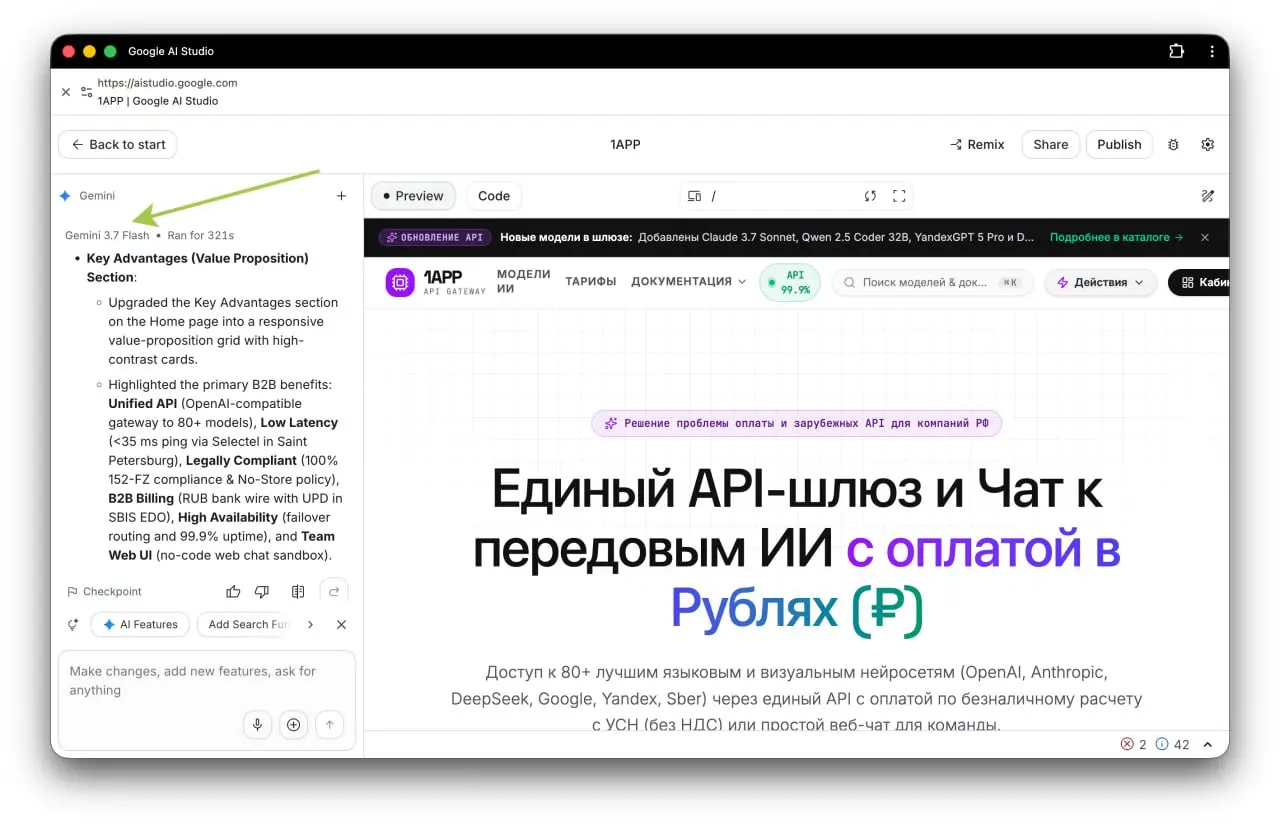Viewport: 1280px width, 825px height.
Task: Publish the 1APP app
Action: (x=1119, y=144)
